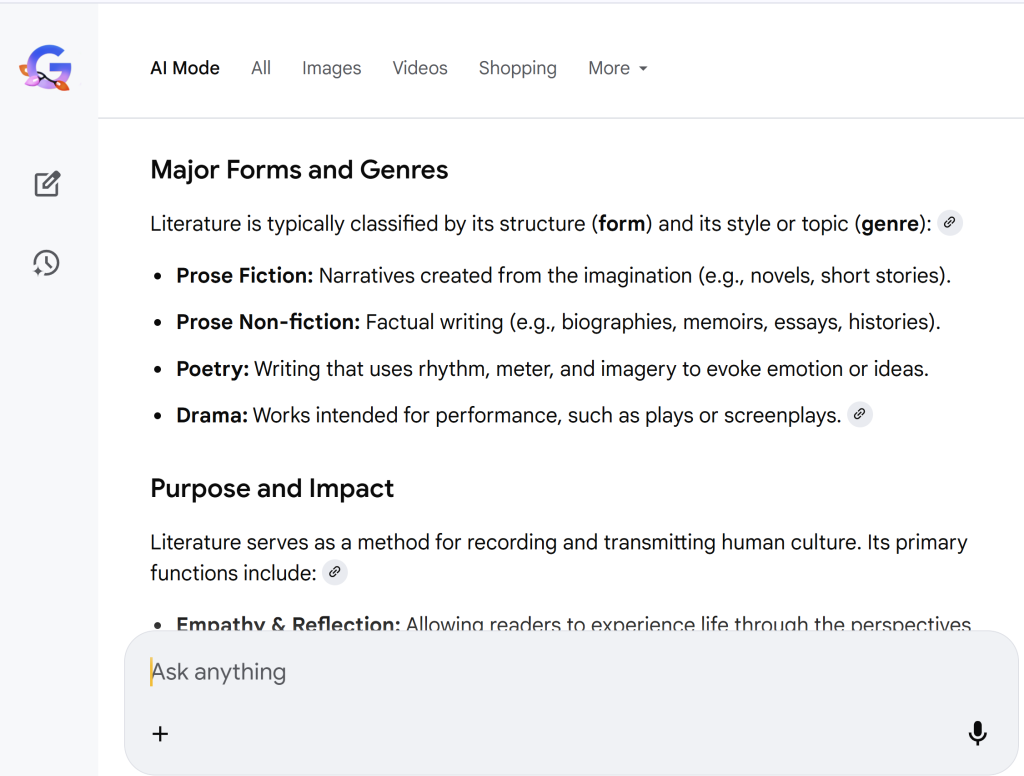Switch to the All results tab

pos(261,68)
